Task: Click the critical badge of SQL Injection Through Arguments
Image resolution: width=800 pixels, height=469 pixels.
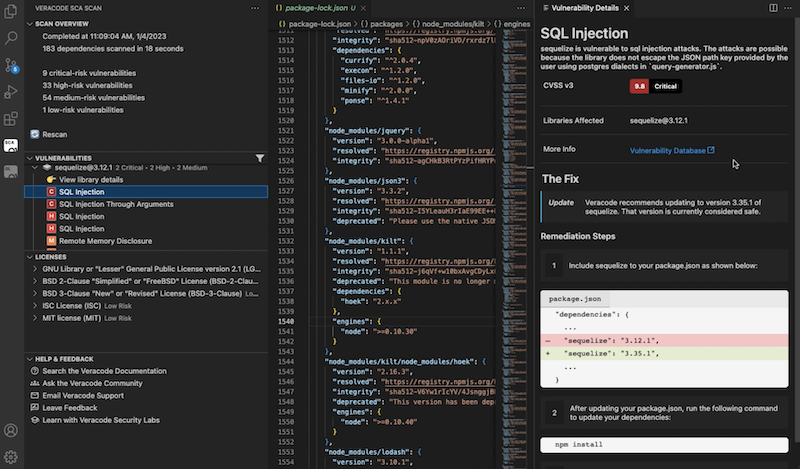Action: pos(51,204)
